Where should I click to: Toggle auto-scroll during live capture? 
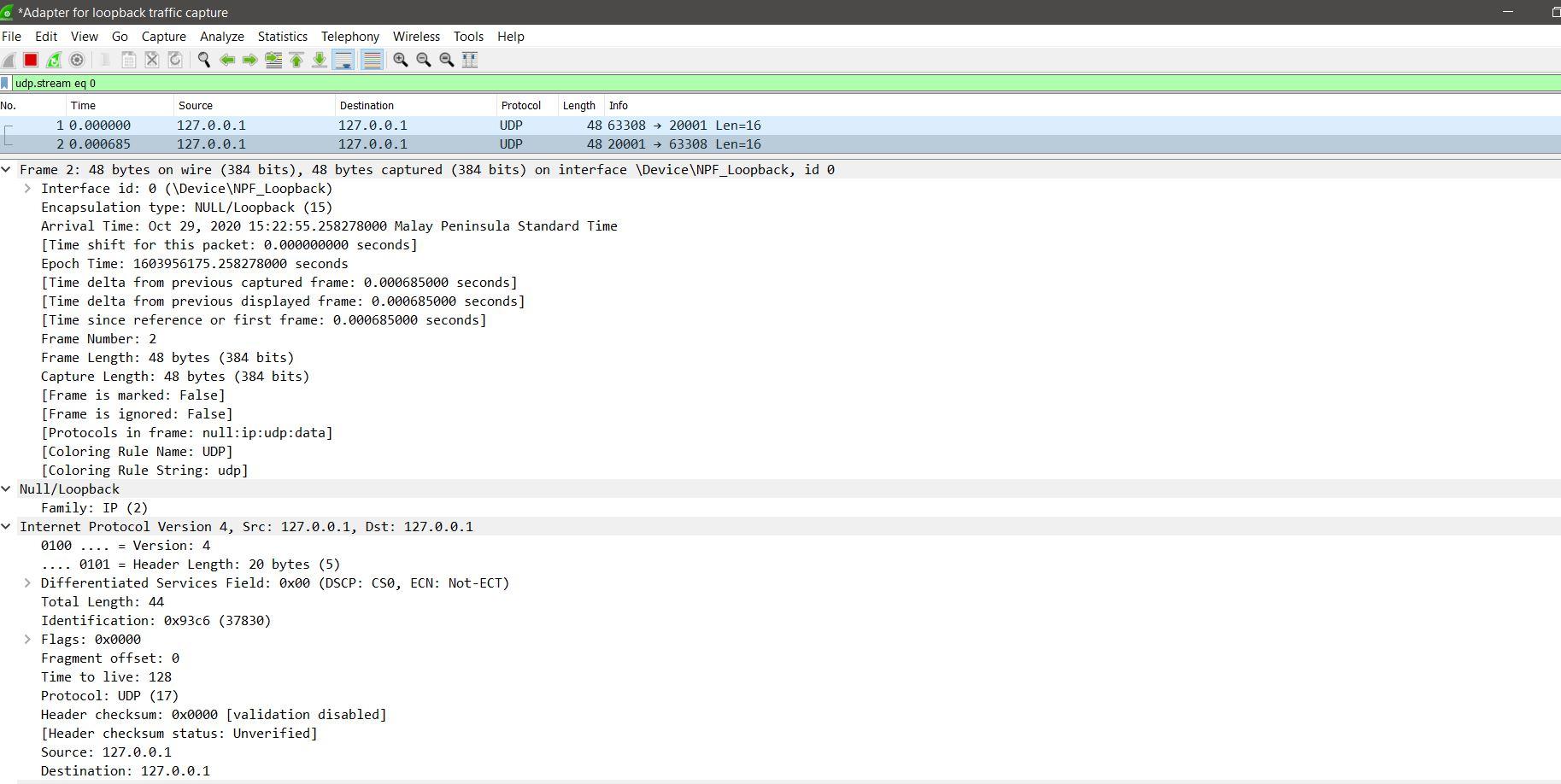click(343, 60)
